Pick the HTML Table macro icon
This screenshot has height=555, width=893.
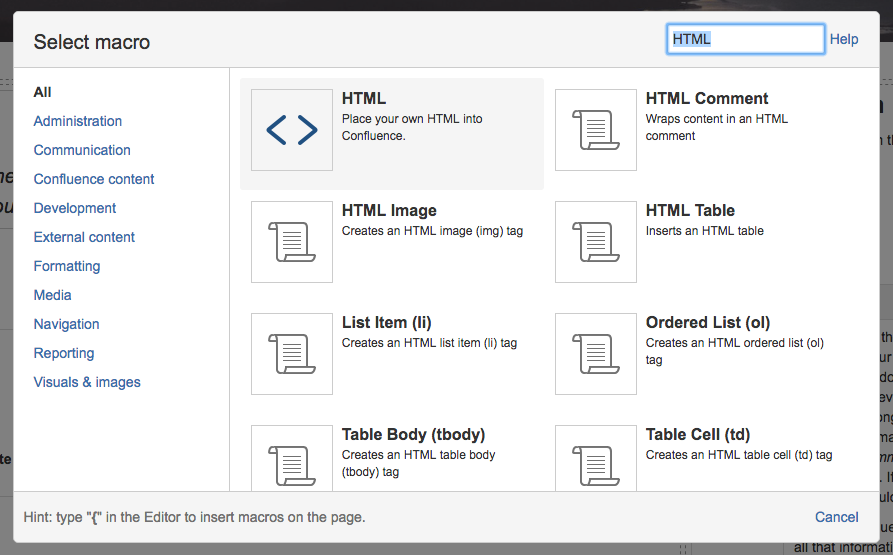click(x=596, y=242)
